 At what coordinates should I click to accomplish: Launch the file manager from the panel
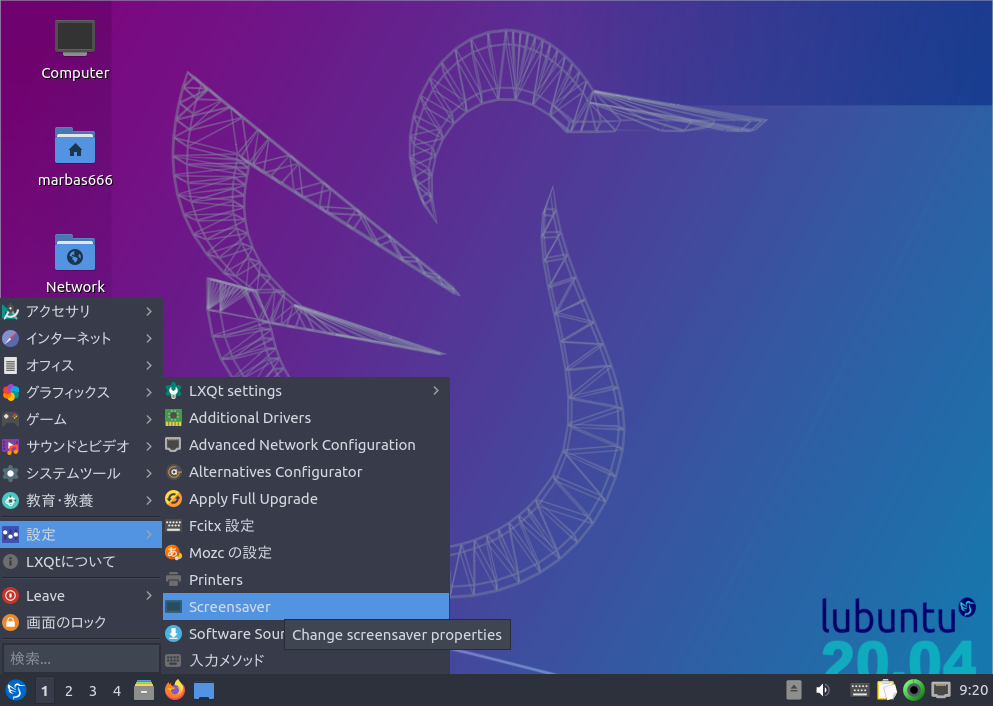(x=144, y=690)
